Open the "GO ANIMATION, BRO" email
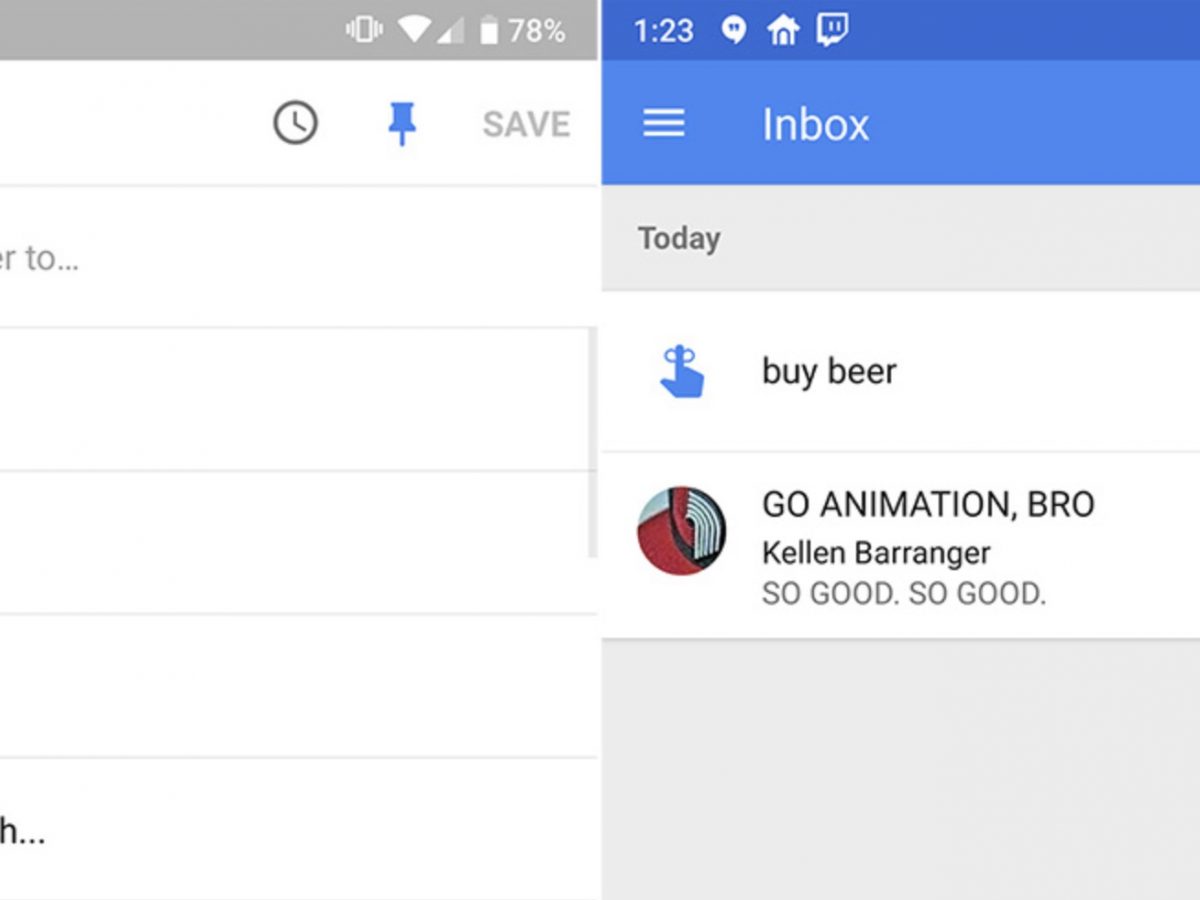 [x=927, y=504]
